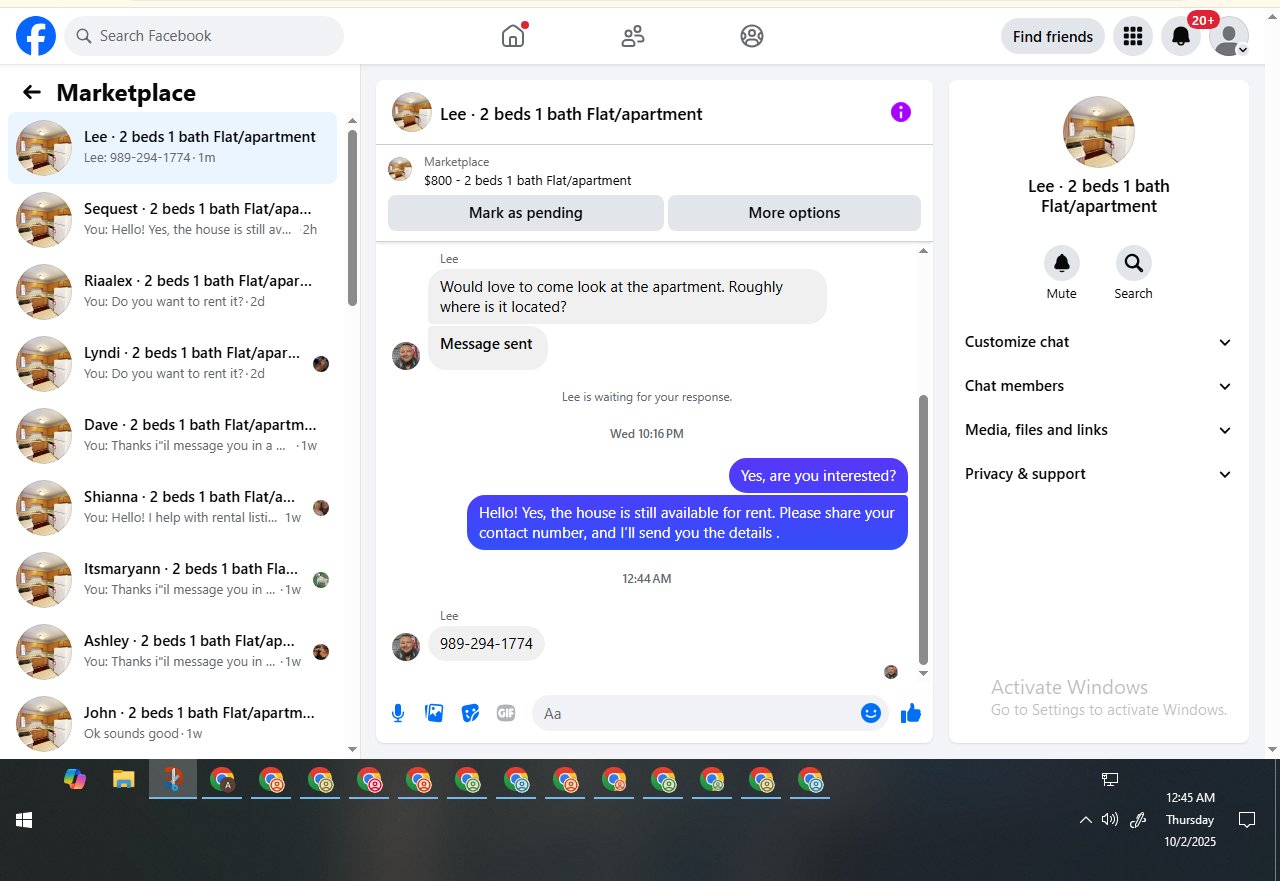
Task: Click Lee's avatar next to the phone number message
Action: pyautogui.click(x=406, y=647)
